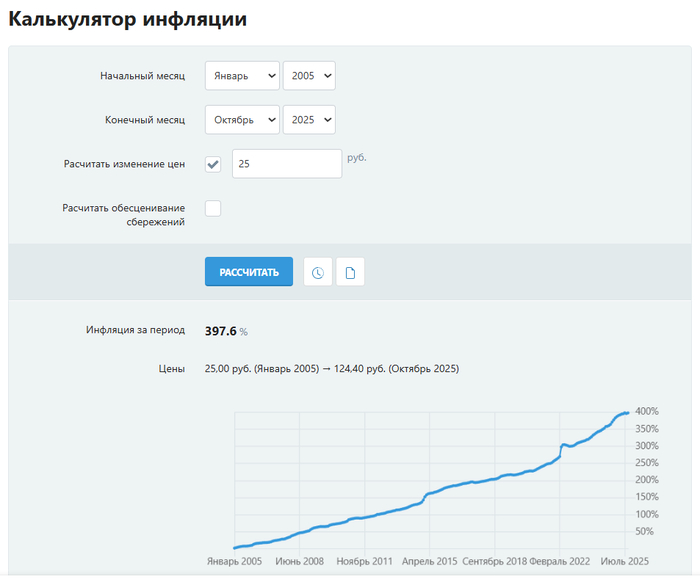Viewport: 700px width, 582px height.
Task: Click the 'Январь 2005' chart axis label
Action: (234, 561)
